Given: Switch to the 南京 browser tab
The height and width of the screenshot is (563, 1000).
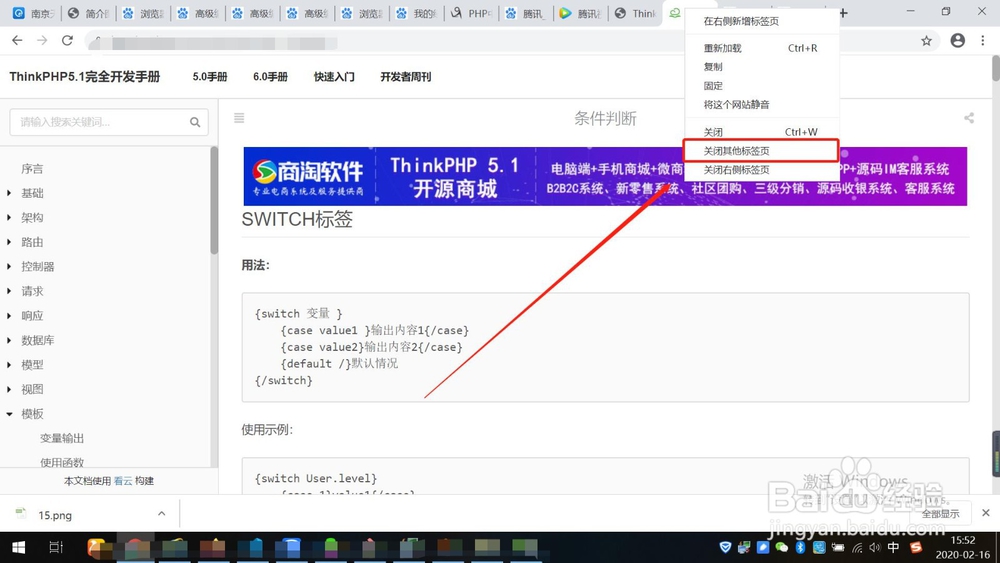Looking at the screenshot, I should (x=34, y=13).
